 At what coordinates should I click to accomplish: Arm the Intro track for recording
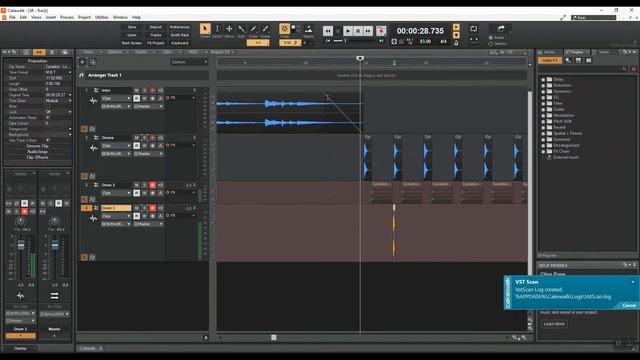[x=152, y=90]
